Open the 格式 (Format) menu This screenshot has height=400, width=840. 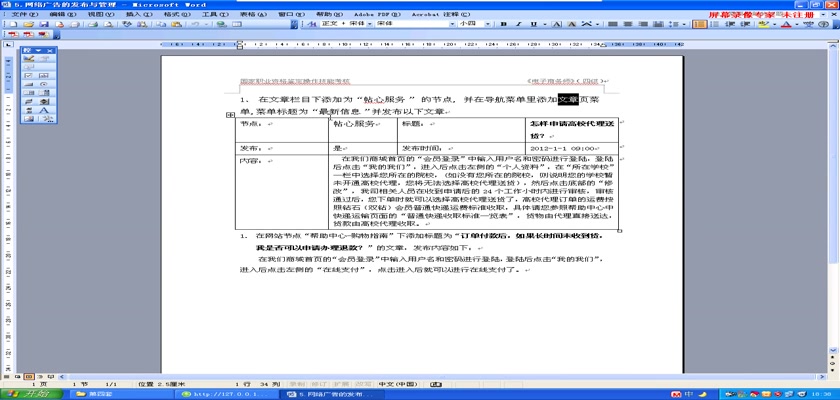(x=177, y=14)
